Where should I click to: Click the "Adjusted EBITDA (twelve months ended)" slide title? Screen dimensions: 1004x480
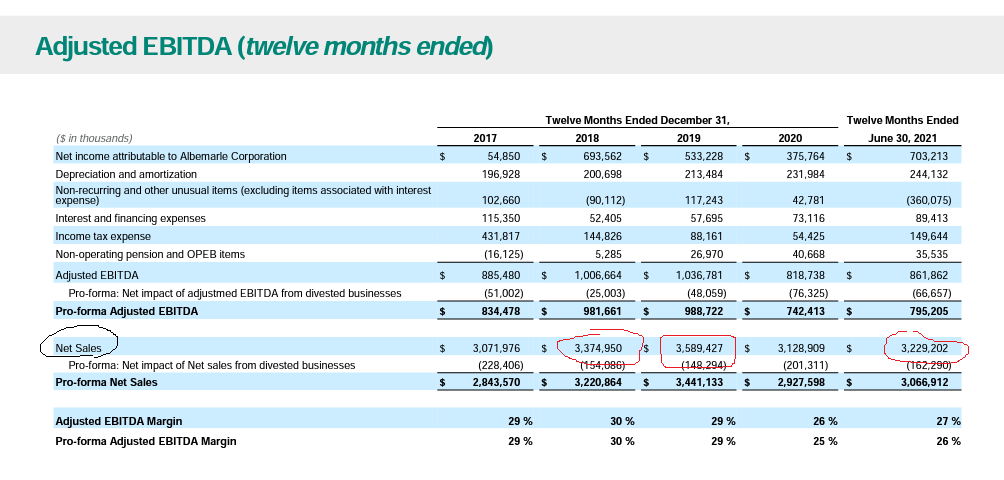click(x=263, y=46)
